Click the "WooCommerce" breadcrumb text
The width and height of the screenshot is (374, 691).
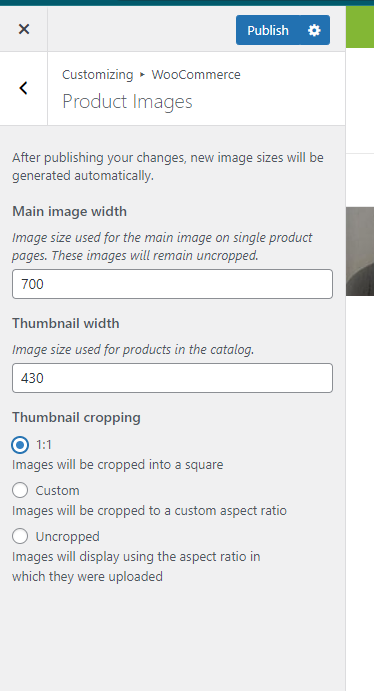pos(196,74)
